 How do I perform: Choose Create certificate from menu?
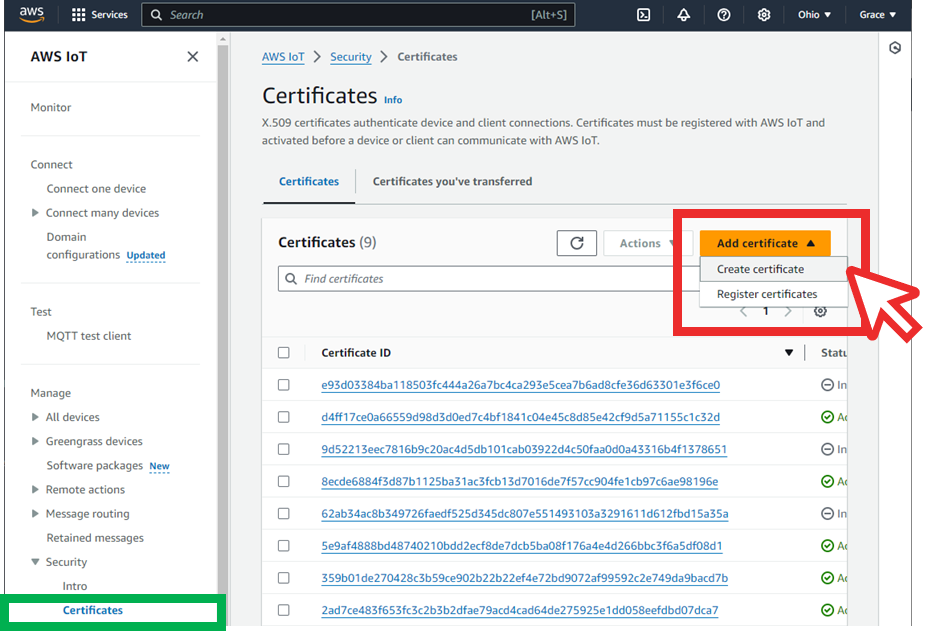click(x=774, y=269)
